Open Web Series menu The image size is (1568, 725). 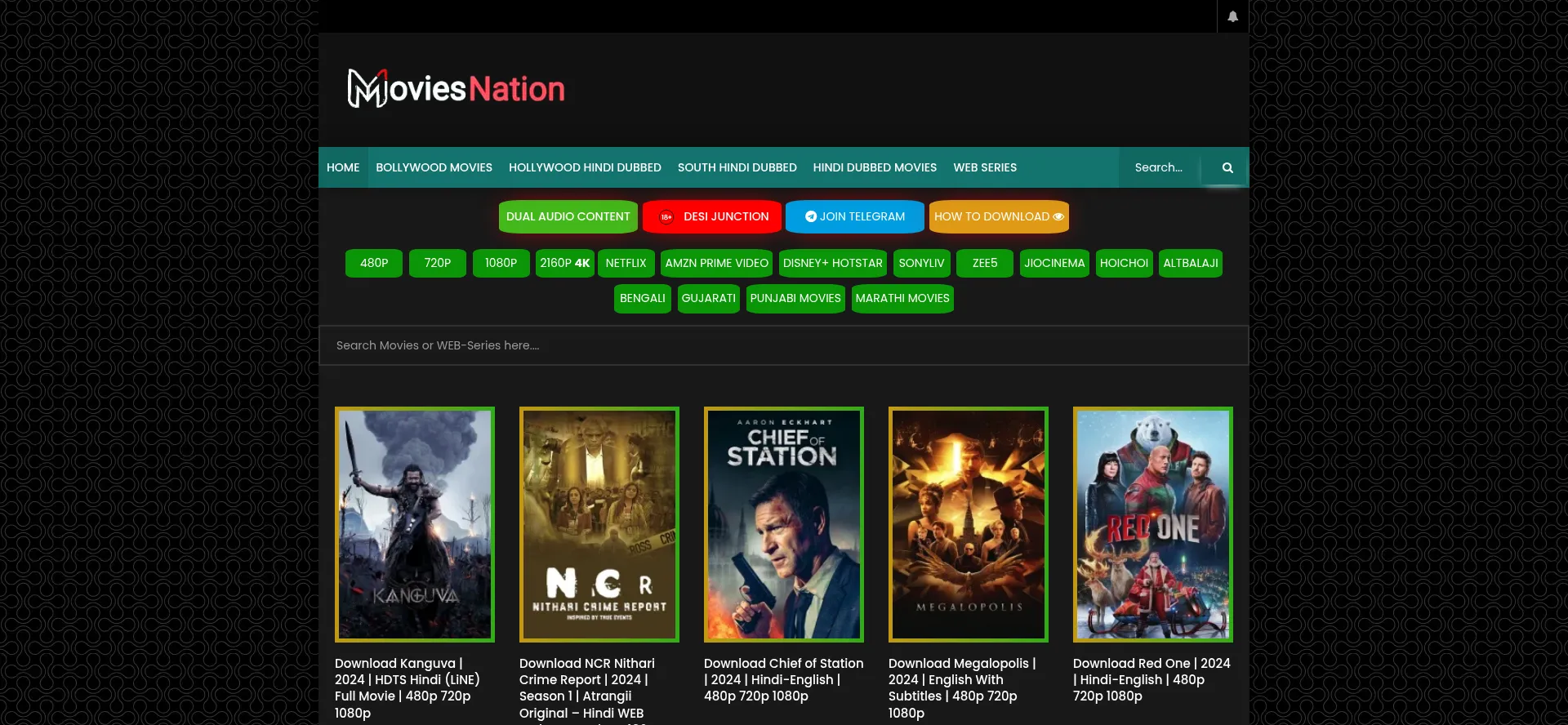coord(985,167)
